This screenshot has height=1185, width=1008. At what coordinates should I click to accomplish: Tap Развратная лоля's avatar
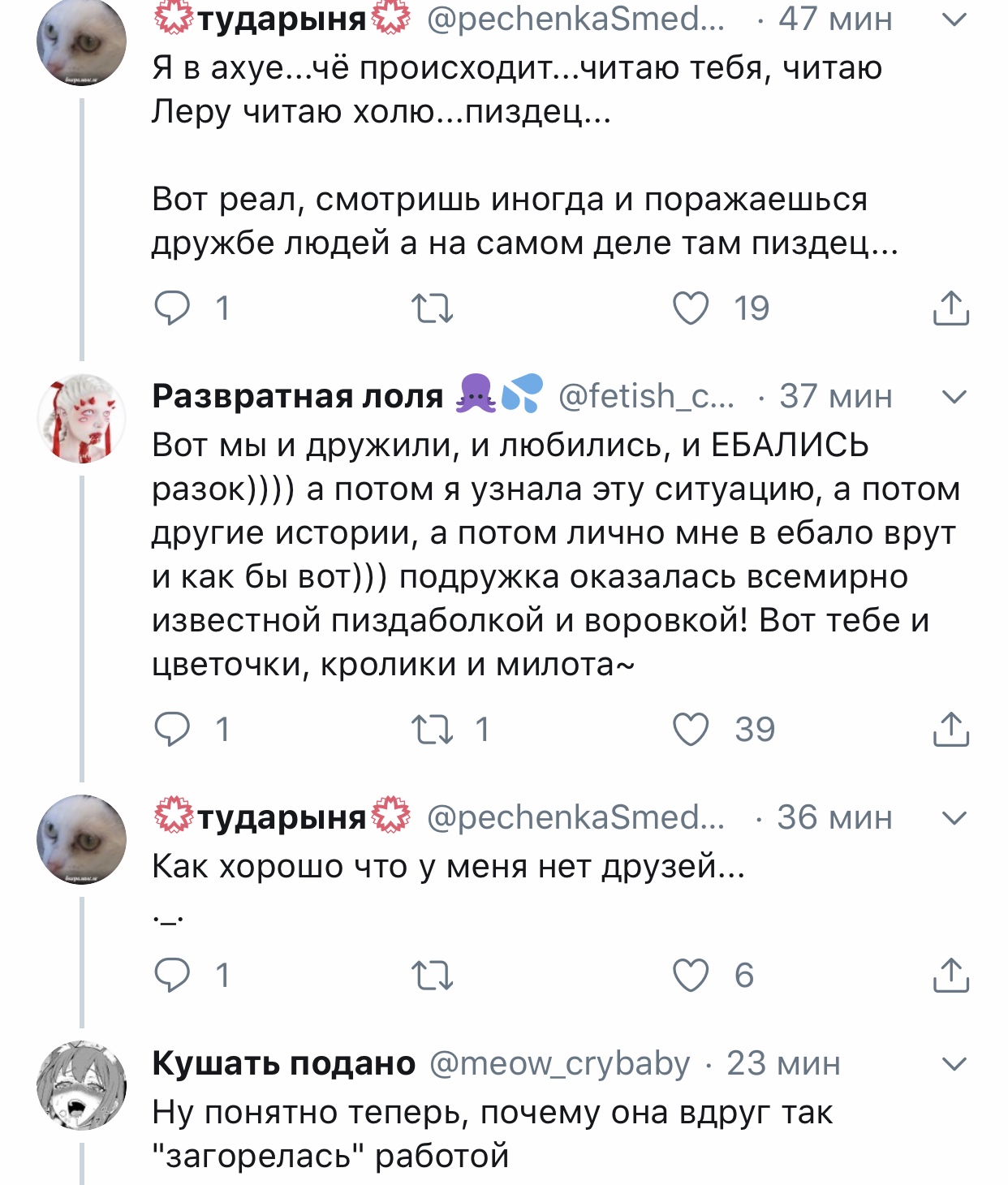coord(82,419)
